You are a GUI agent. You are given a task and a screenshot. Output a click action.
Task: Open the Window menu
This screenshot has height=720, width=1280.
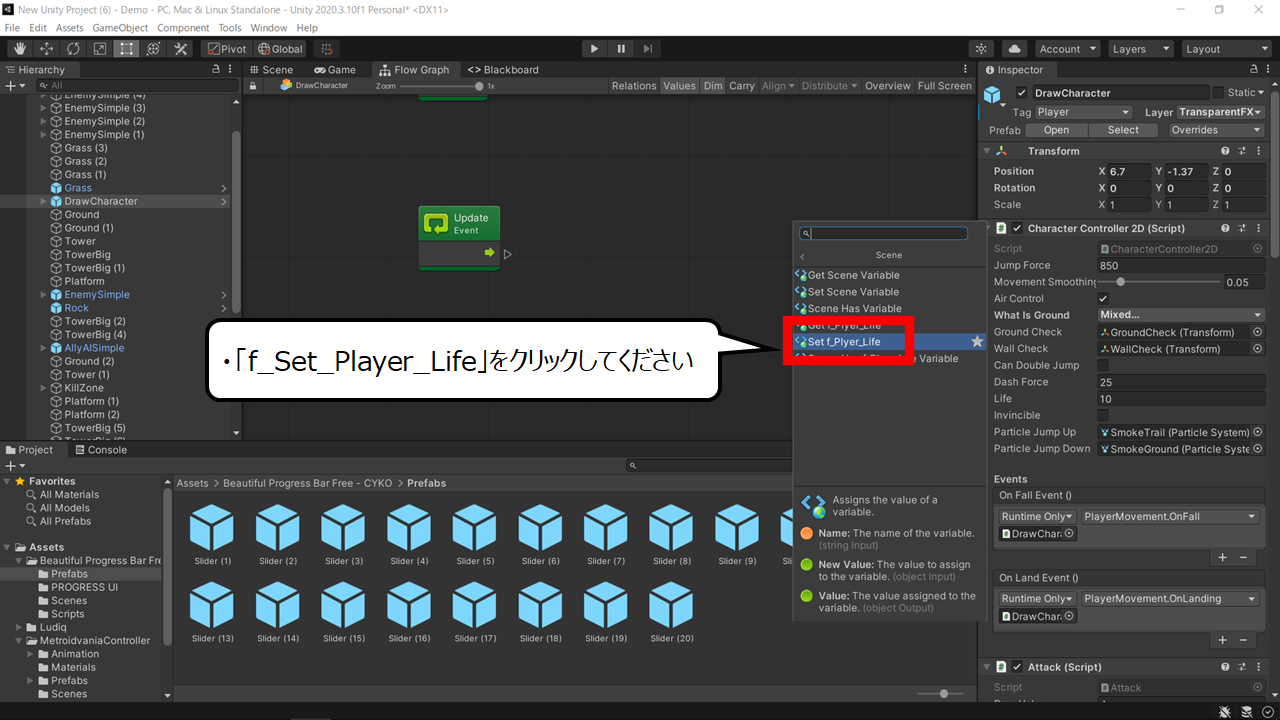269,28
